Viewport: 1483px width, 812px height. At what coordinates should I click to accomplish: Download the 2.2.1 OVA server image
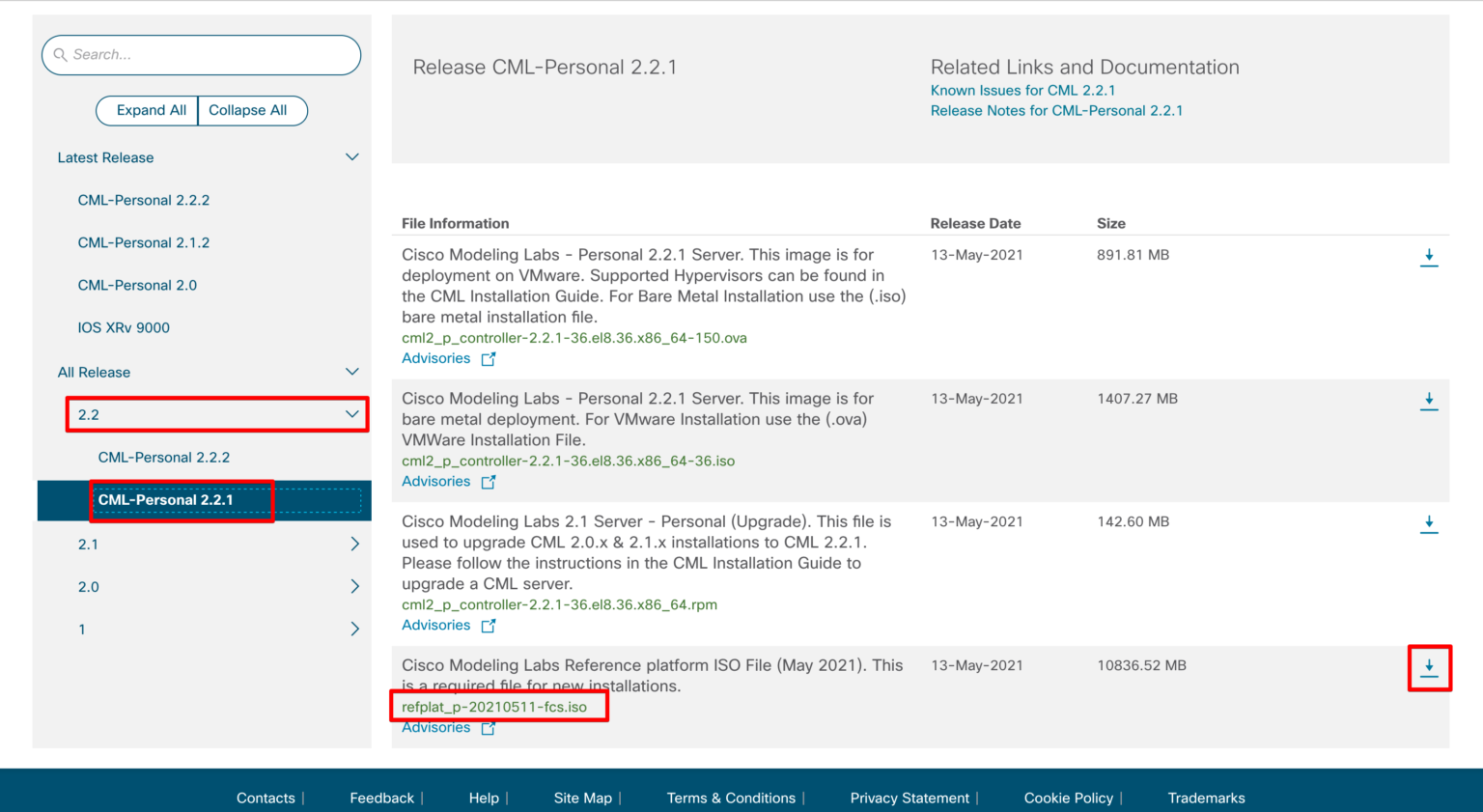pos(1429,257)
